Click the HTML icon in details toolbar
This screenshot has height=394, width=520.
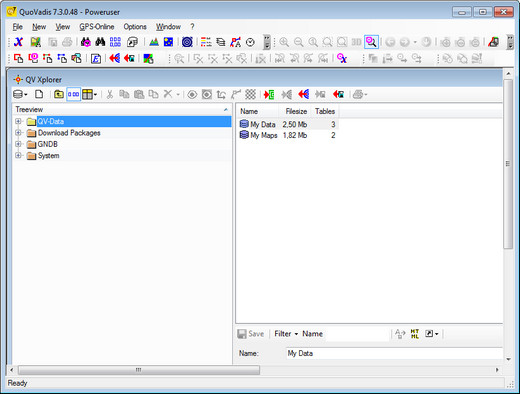[415, 334]
